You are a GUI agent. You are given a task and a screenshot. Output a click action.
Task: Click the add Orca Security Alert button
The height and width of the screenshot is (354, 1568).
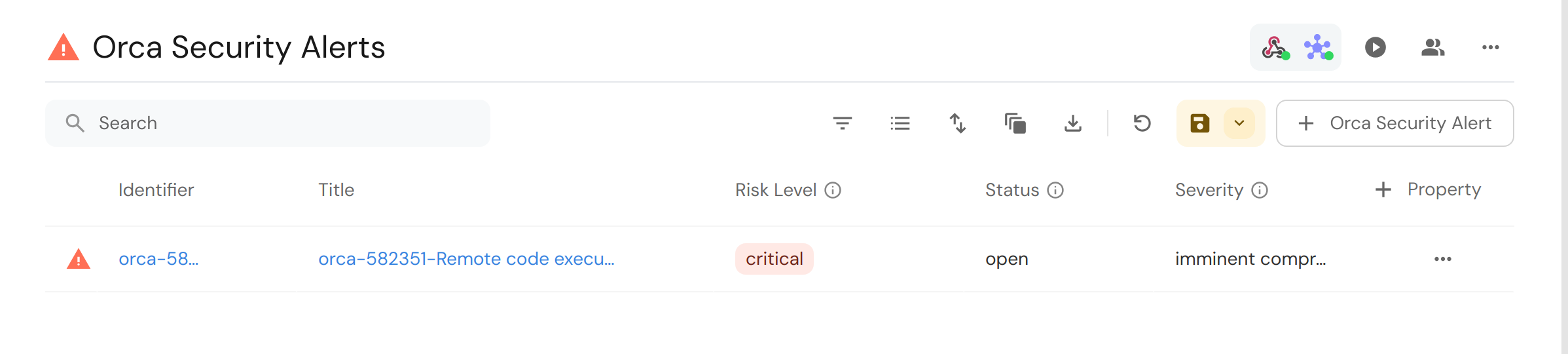1395,123
